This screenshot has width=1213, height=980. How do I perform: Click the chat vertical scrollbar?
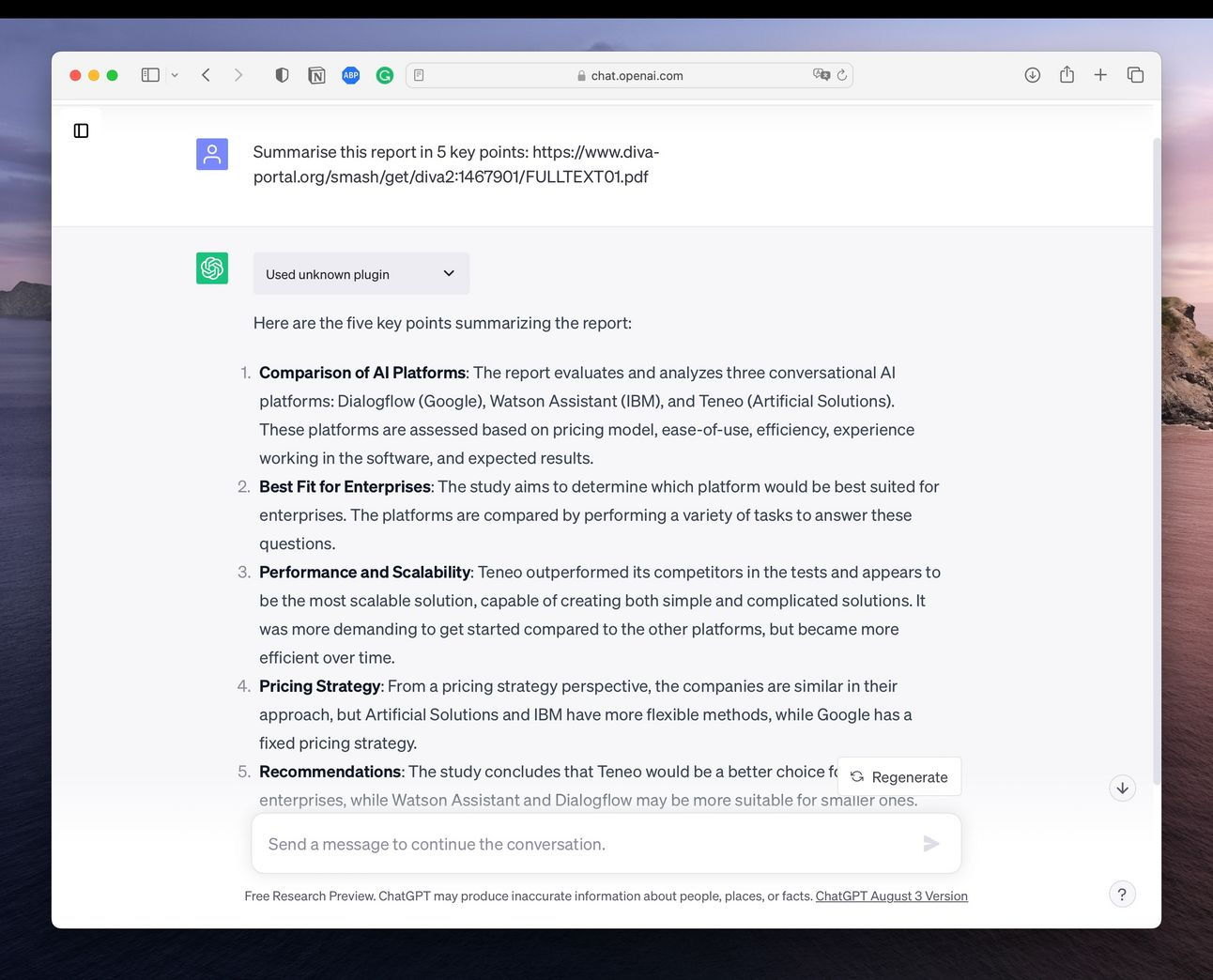point(1157,460)
